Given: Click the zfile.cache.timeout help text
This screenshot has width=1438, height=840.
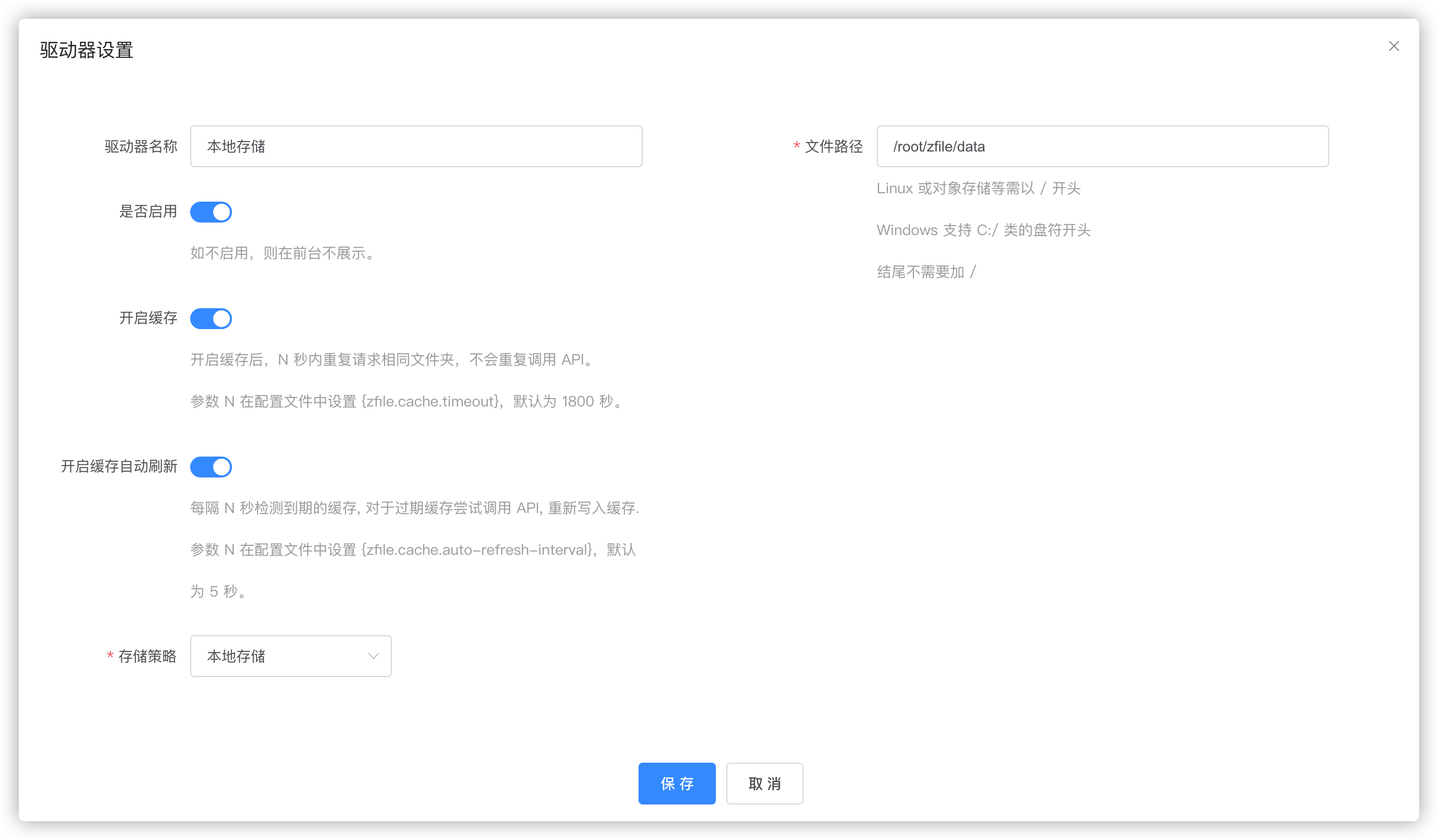Looking at the screenshot, I should tap(408, 401).
